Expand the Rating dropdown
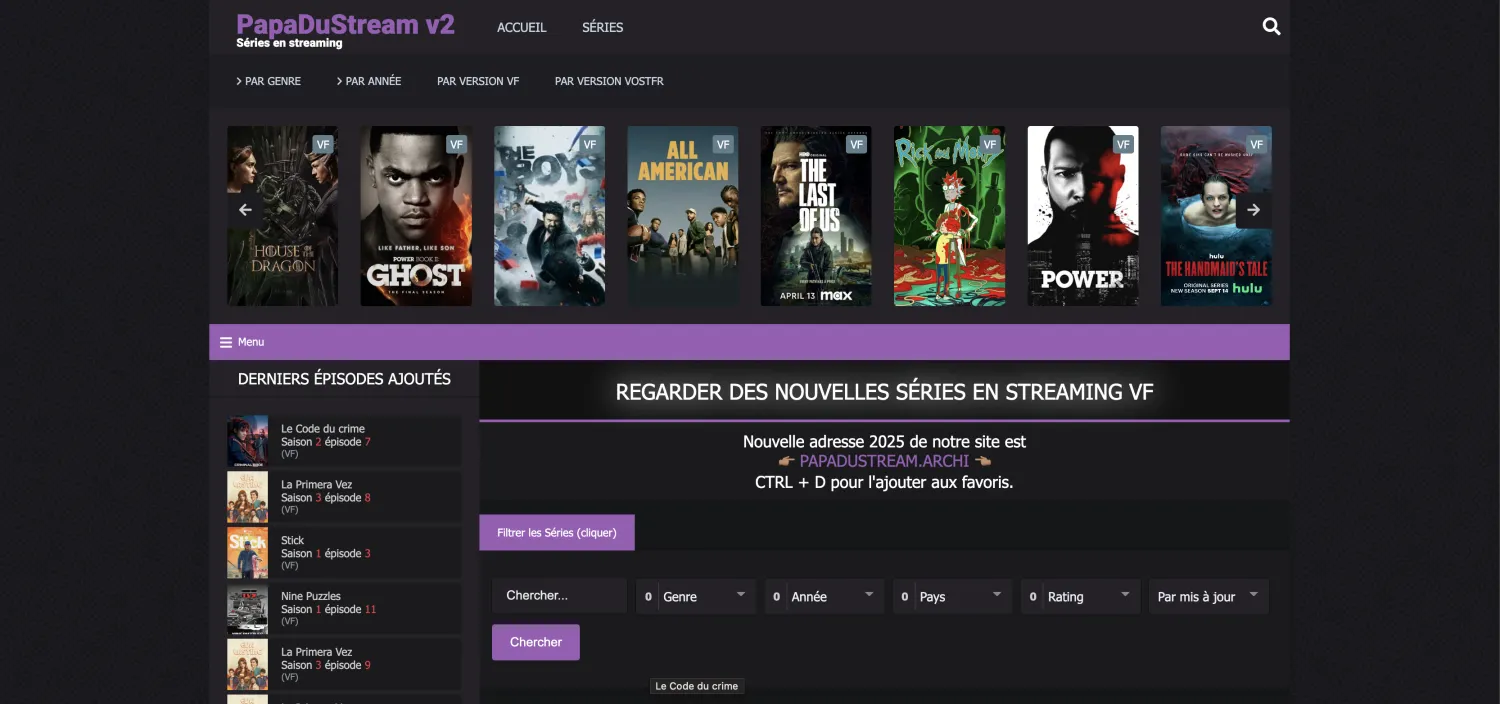 [x=1080, y=596]
